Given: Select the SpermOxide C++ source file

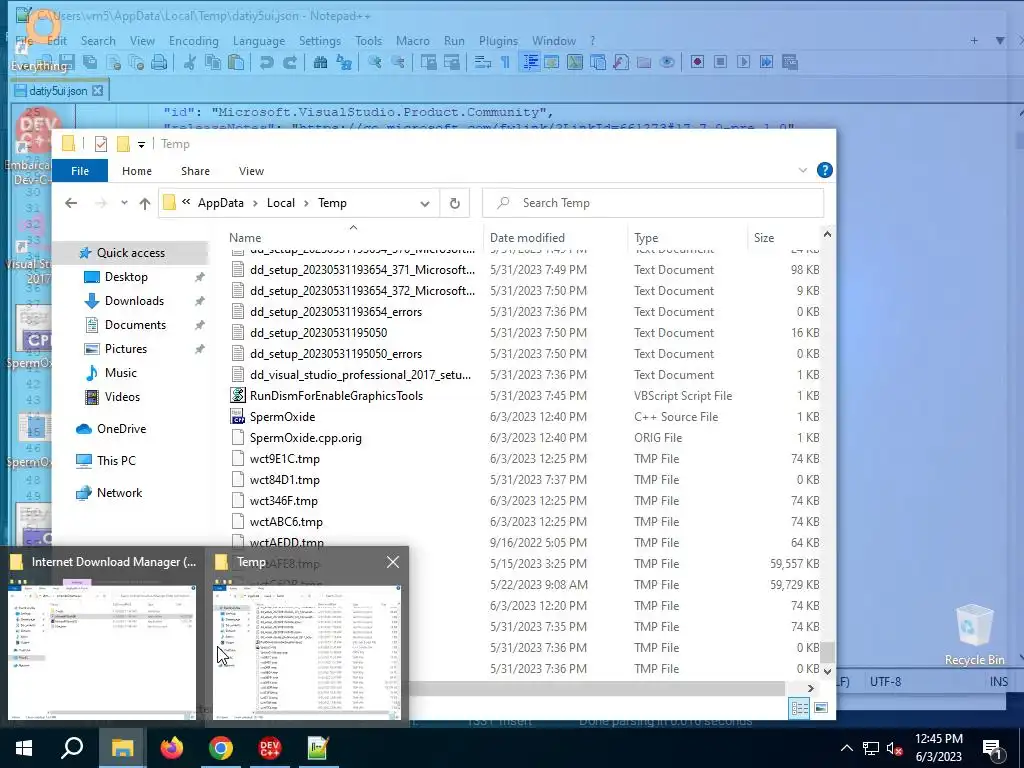Looking at the screenshot, I should (282, 417).
